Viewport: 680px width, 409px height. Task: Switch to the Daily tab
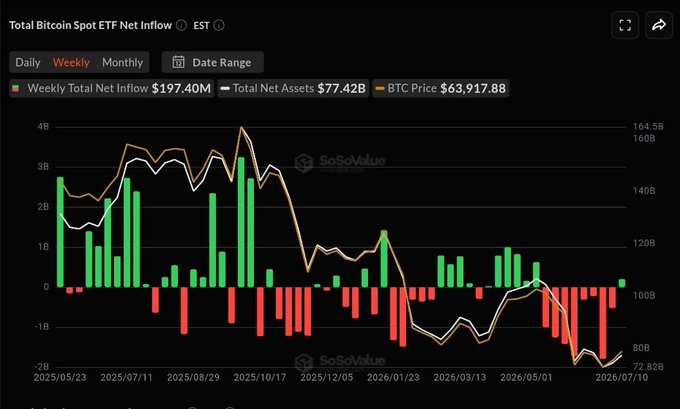click(x=28, y=62)
